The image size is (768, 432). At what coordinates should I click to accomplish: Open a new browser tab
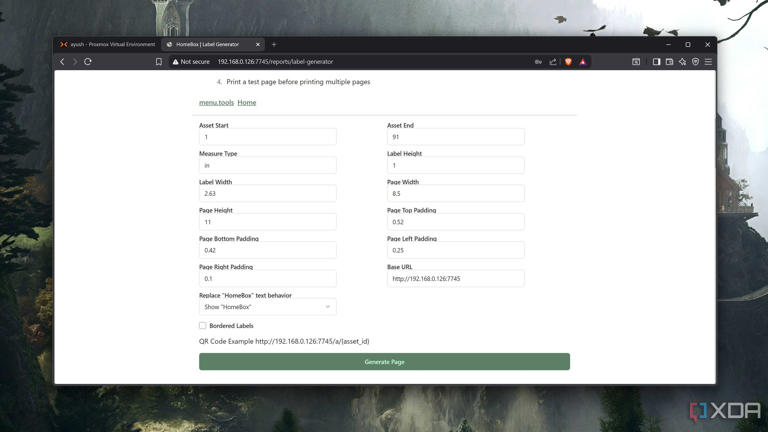(x=274, y=45)
